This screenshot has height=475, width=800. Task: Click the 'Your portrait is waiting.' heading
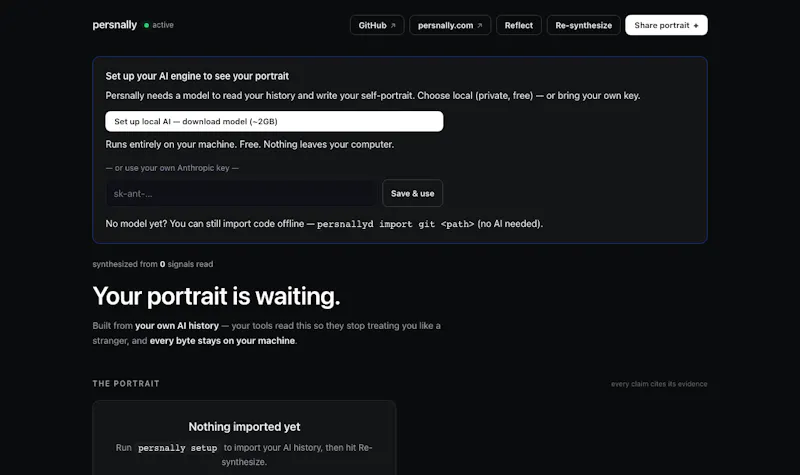coord(216,296)
